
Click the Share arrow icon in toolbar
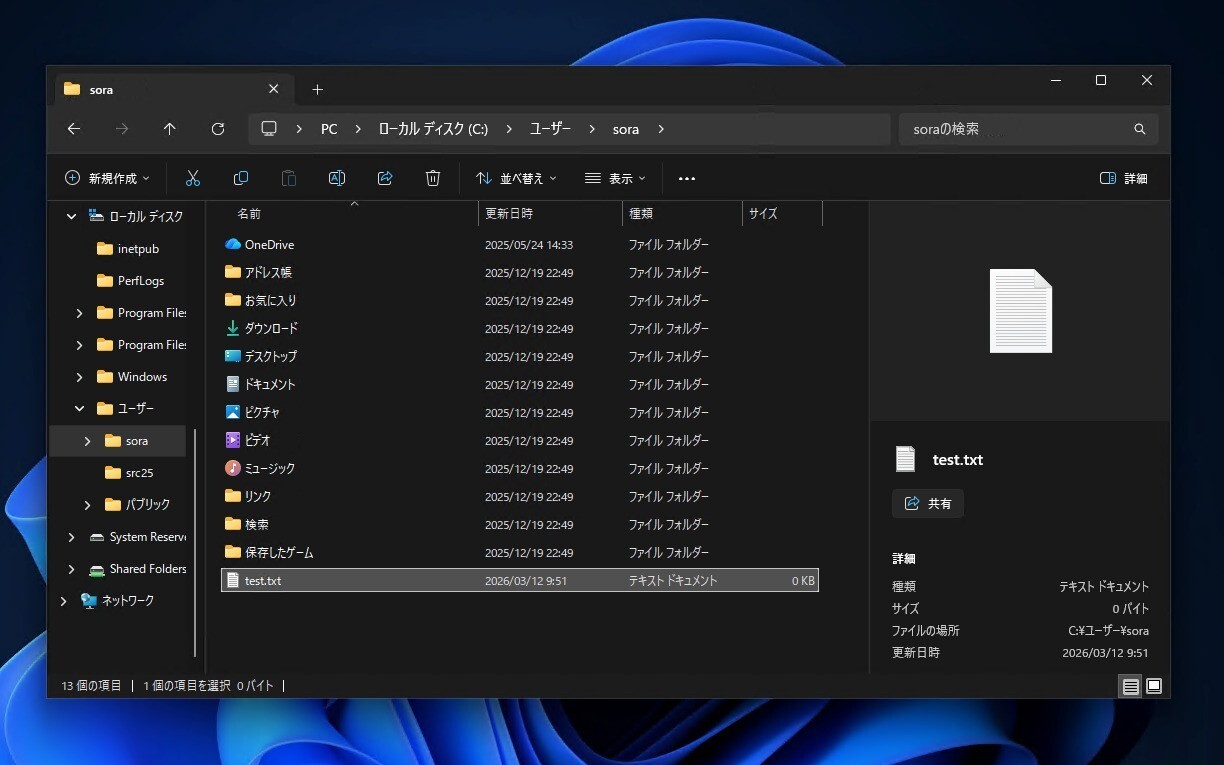385,178
